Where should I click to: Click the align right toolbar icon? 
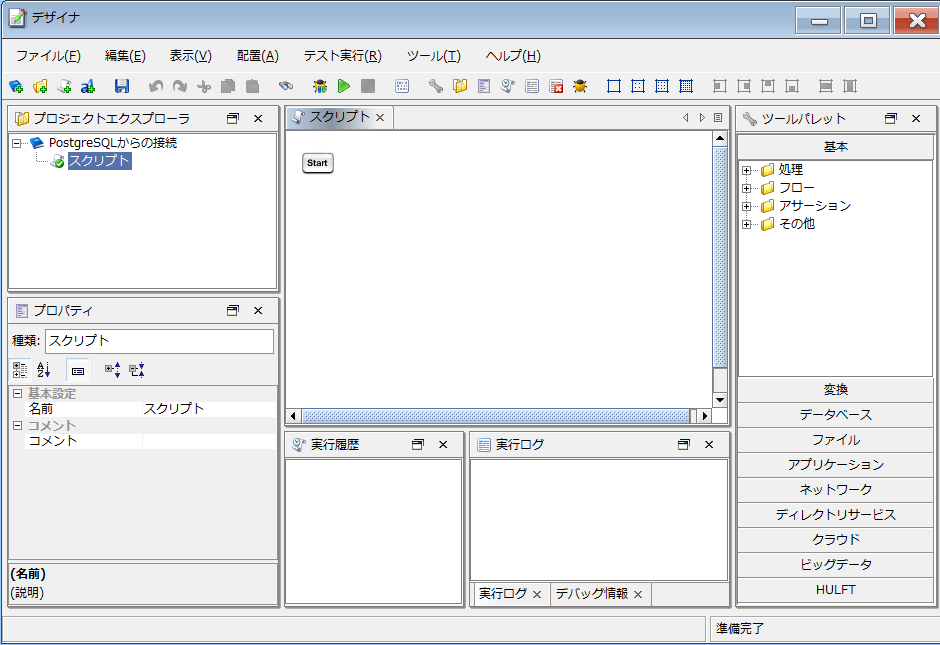[744, 86]
